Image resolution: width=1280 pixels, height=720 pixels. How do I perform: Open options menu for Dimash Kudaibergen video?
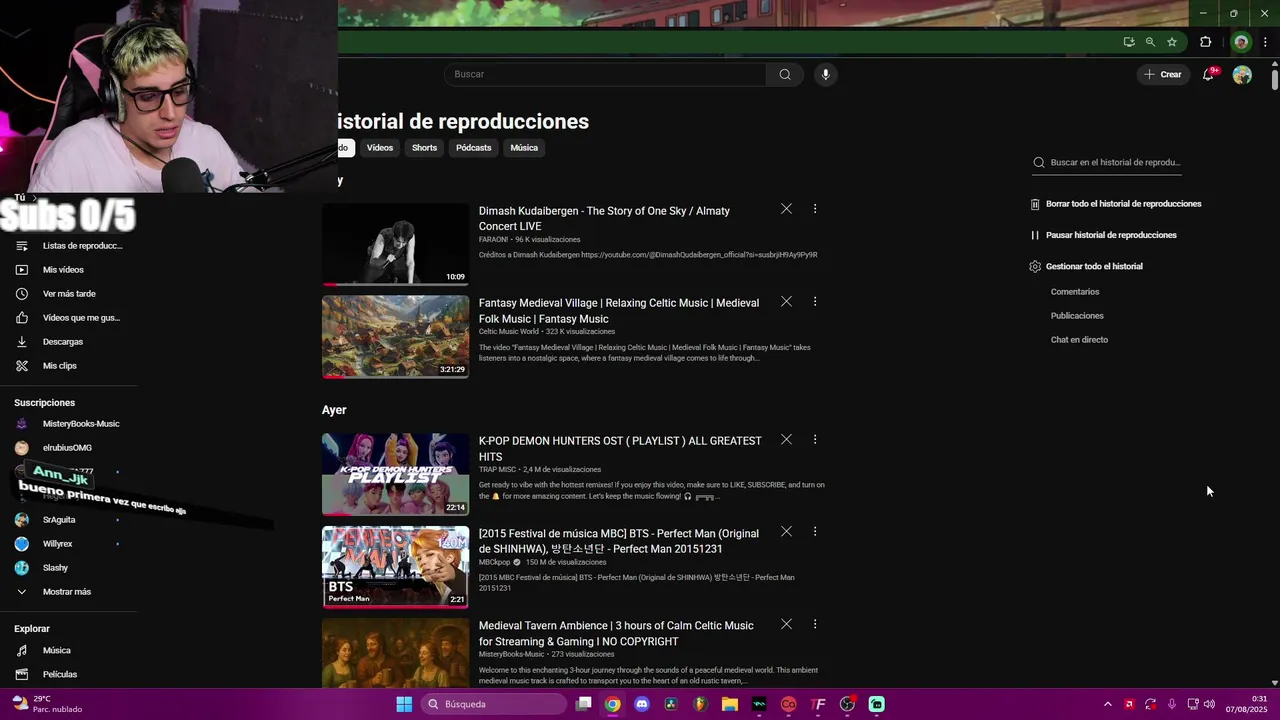[815, 209]
